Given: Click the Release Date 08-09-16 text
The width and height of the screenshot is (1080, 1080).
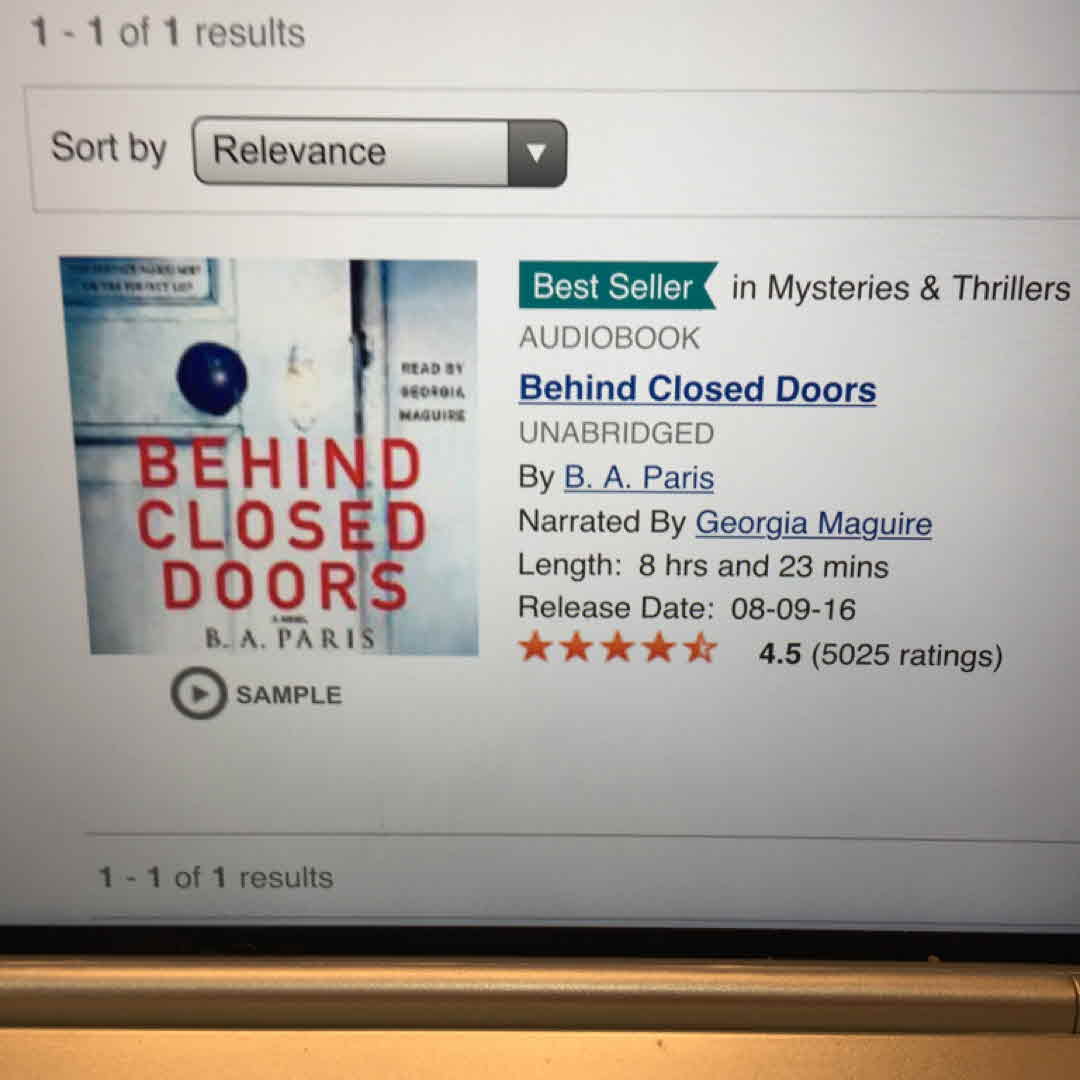Looking at the screenshot, I should pyautogui.click(x=687, y=608).
